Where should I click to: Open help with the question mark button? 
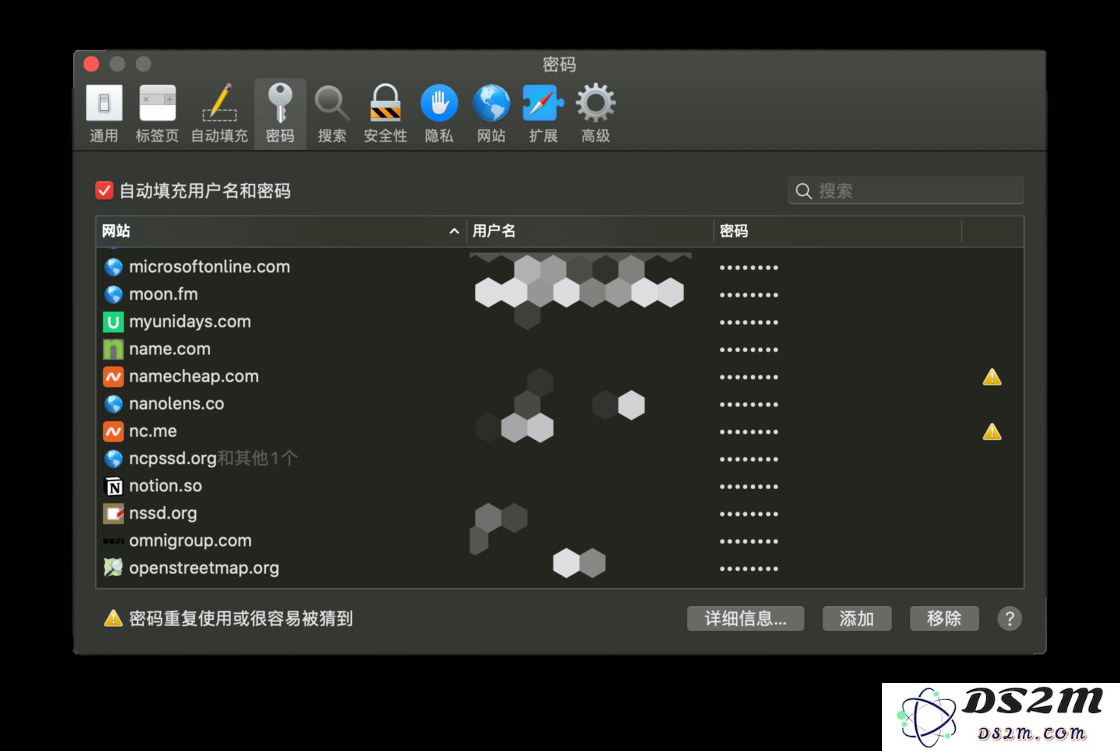[1009, 619]
